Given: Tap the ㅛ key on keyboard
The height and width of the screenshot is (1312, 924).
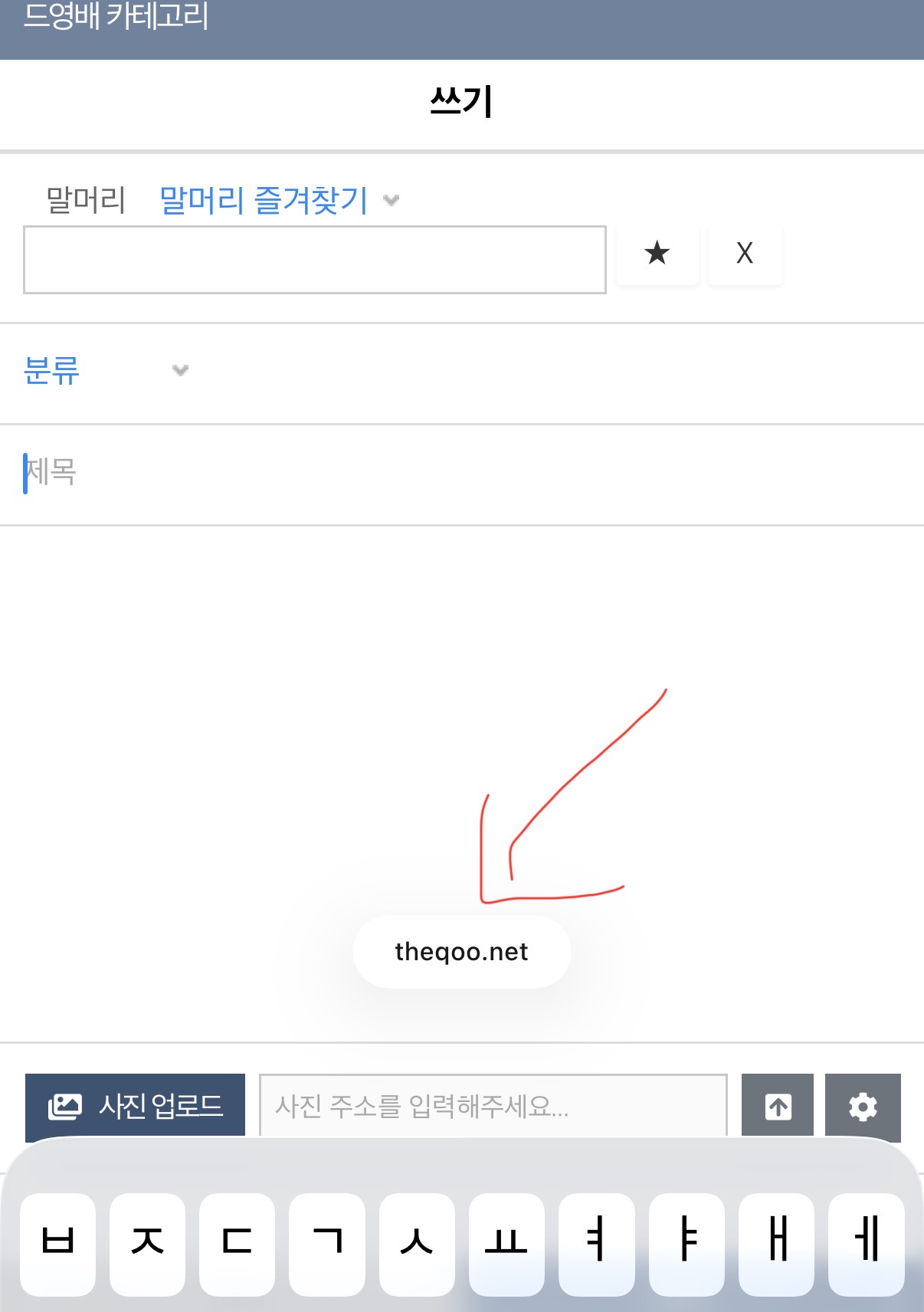Looking at the screenshot, I should [506, 1244].
